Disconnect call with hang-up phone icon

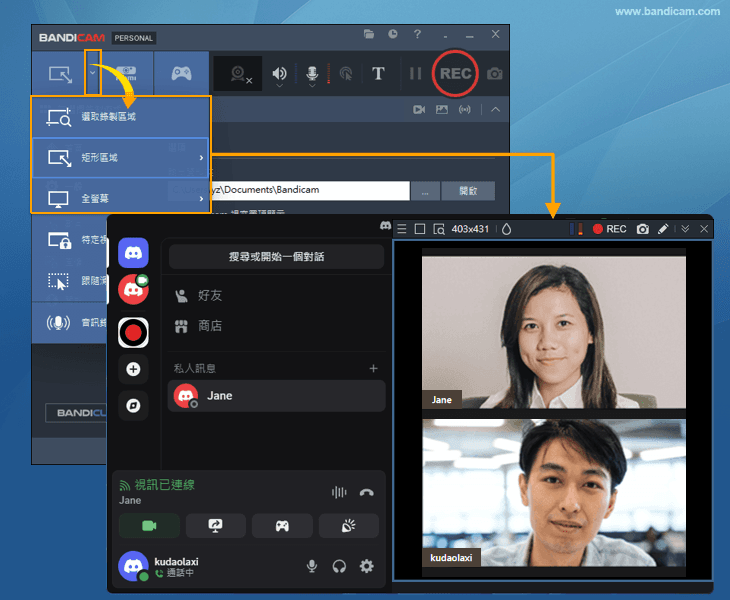pyautogui.click(x=366, y=492)
